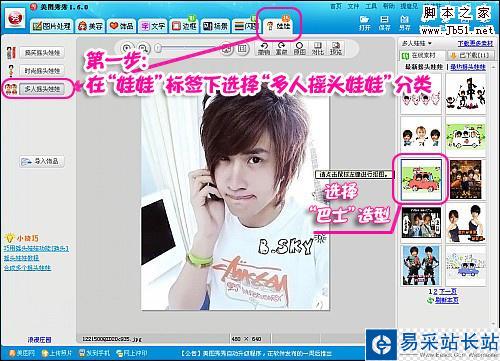Click the 重做 redo icon
Screen dimensions: 500x361
(281, 49)
